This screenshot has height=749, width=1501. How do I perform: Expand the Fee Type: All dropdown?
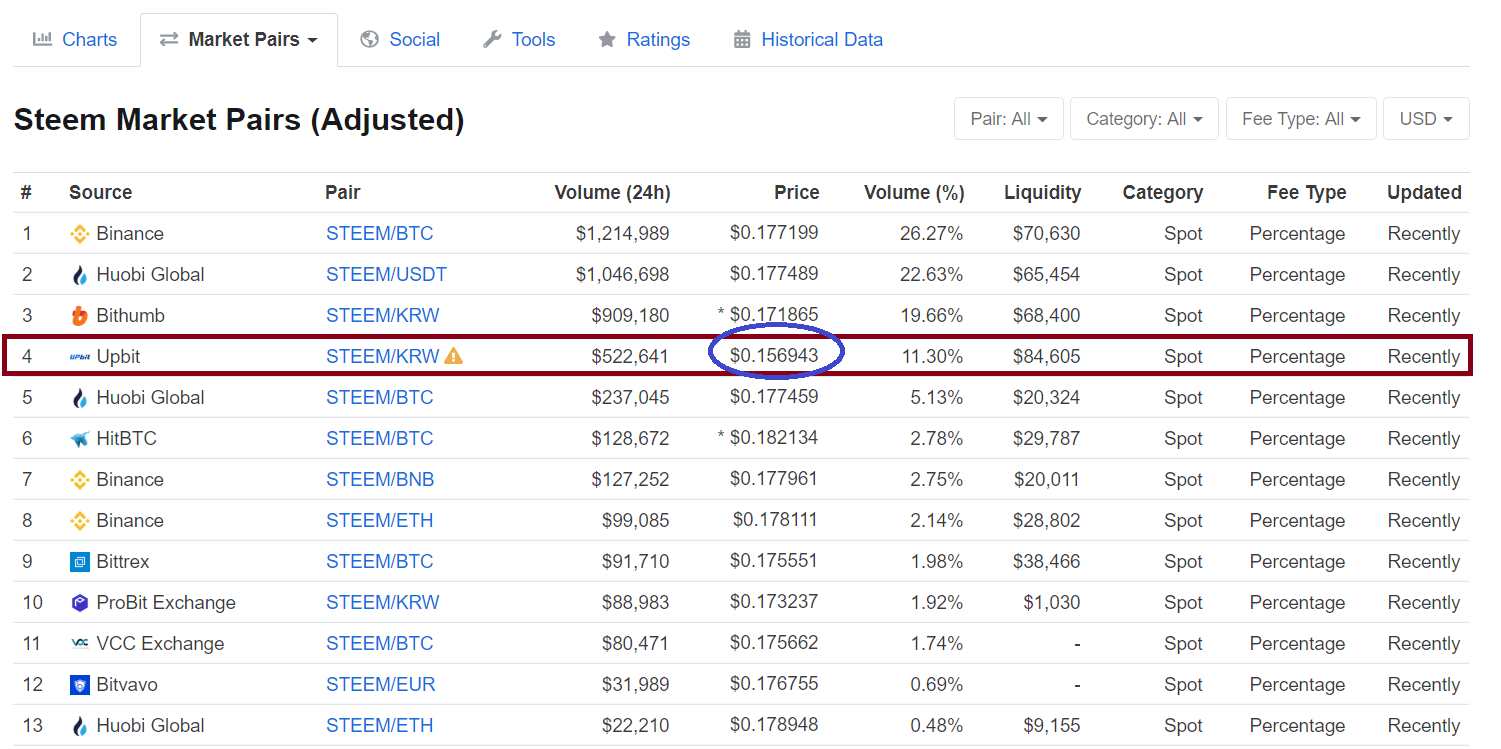point(1301,119)
